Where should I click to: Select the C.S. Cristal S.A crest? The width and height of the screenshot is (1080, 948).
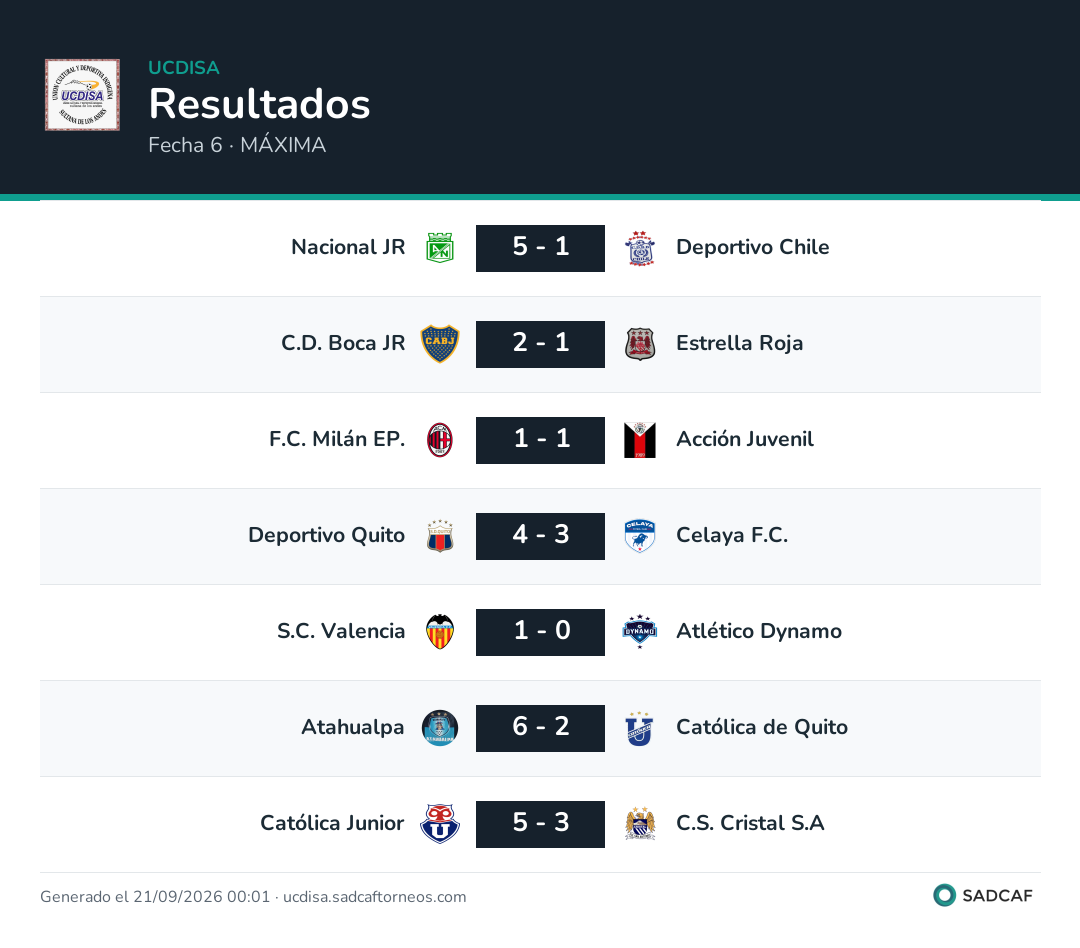tap(640, 824)
